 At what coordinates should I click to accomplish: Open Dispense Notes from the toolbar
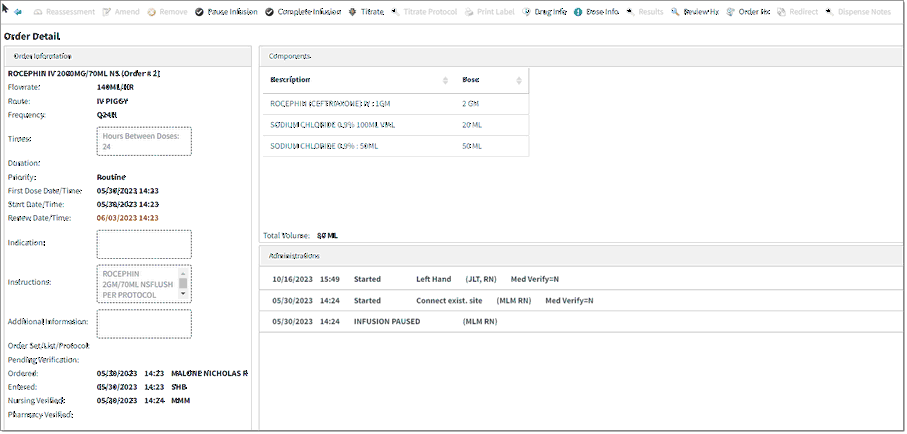pos(858,12)
